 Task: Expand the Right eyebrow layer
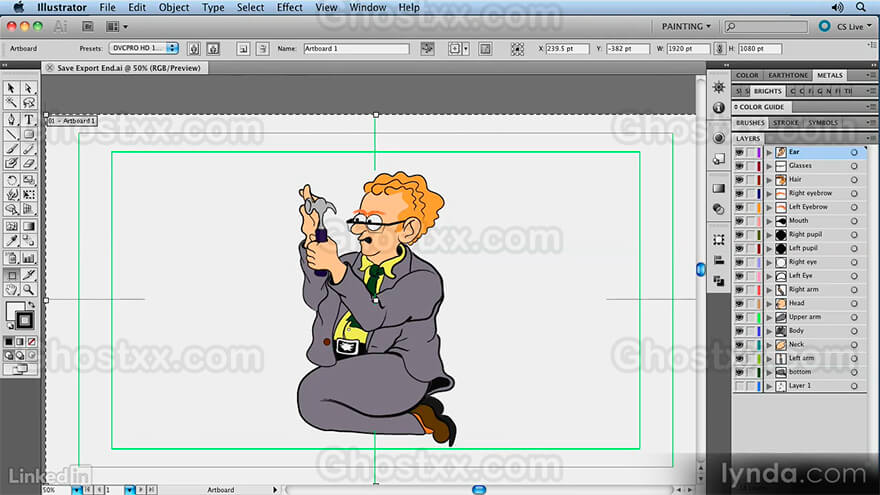(x=769, y=194)
